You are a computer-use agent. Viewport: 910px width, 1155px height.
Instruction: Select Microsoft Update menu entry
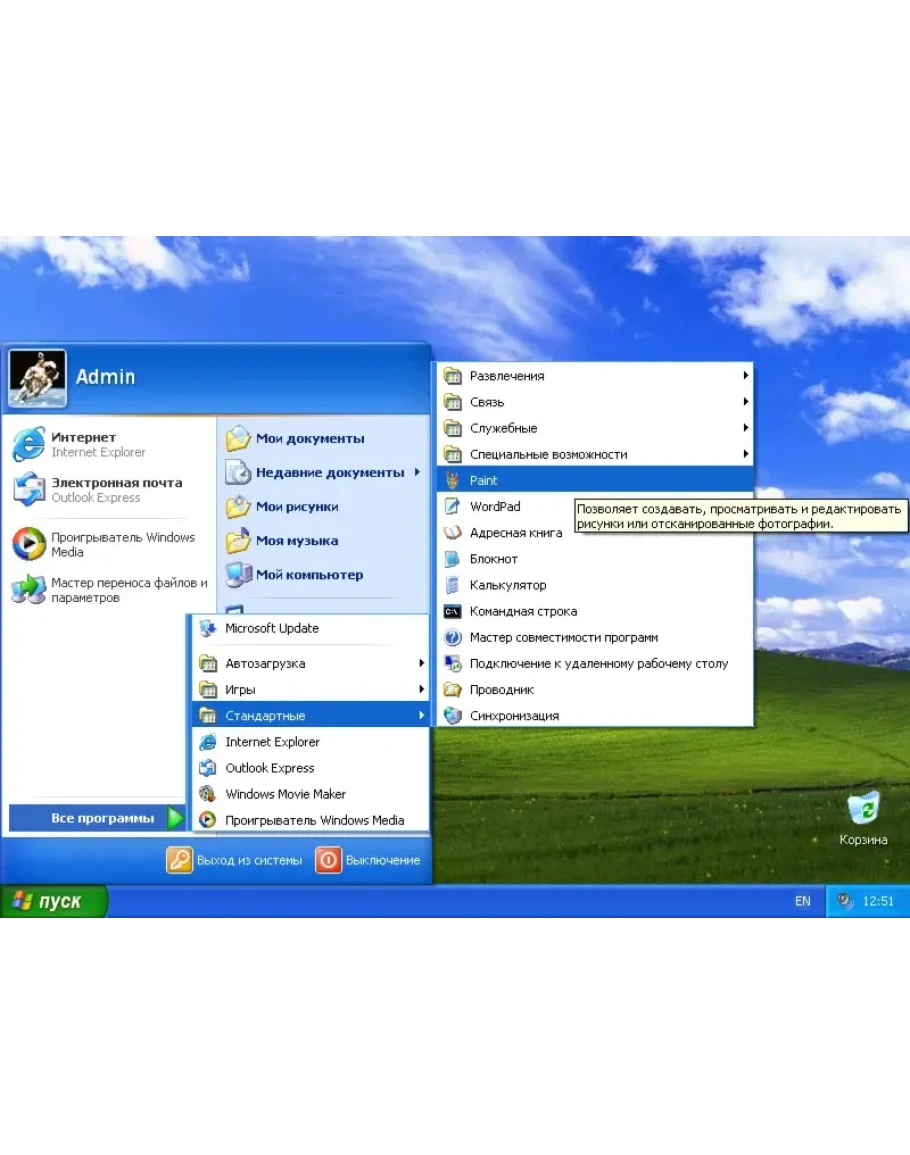click(271, 628)
